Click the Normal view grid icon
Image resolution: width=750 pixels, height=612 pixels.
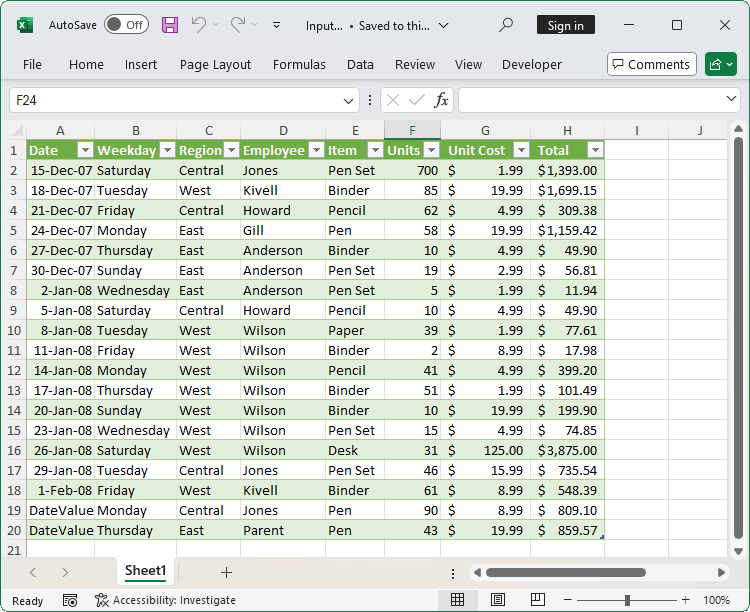(457, 600)
